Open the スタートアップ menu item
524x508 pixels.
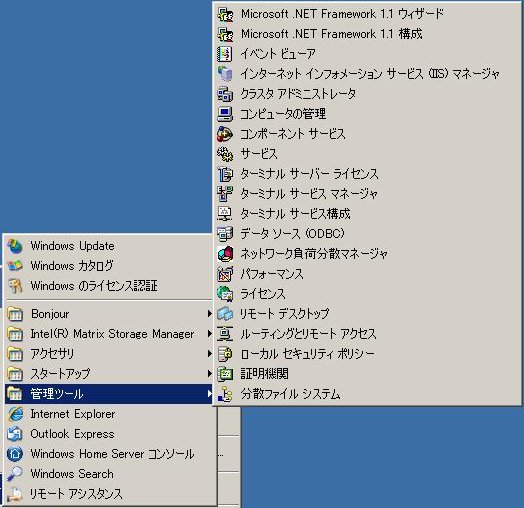109,374
